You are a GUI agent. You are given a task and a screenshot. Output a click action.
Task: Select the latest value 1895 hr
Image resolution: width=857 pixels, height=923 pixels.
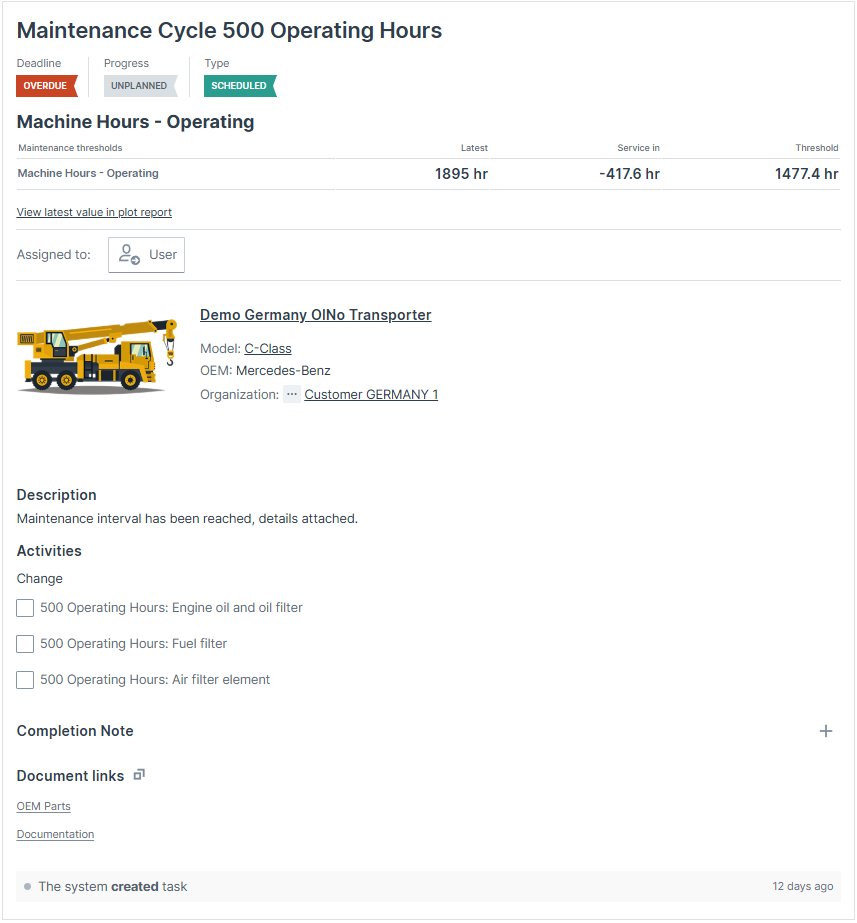(x=461, y=174)
